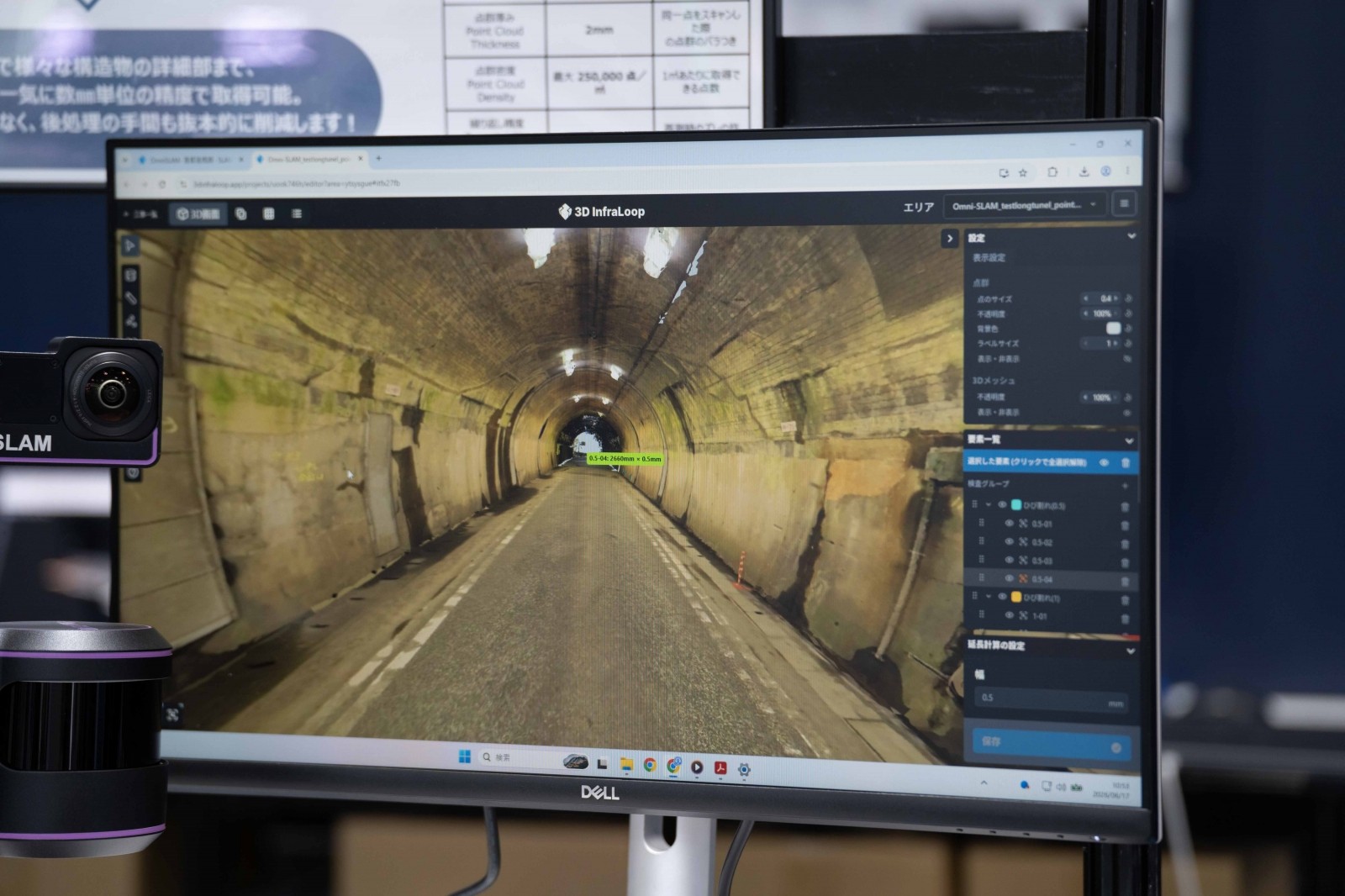Image resolution: width=1345 pixels, height=896 pixels.
Task: Collapse the 要素一覧 panel
Action: (1129, 440)
